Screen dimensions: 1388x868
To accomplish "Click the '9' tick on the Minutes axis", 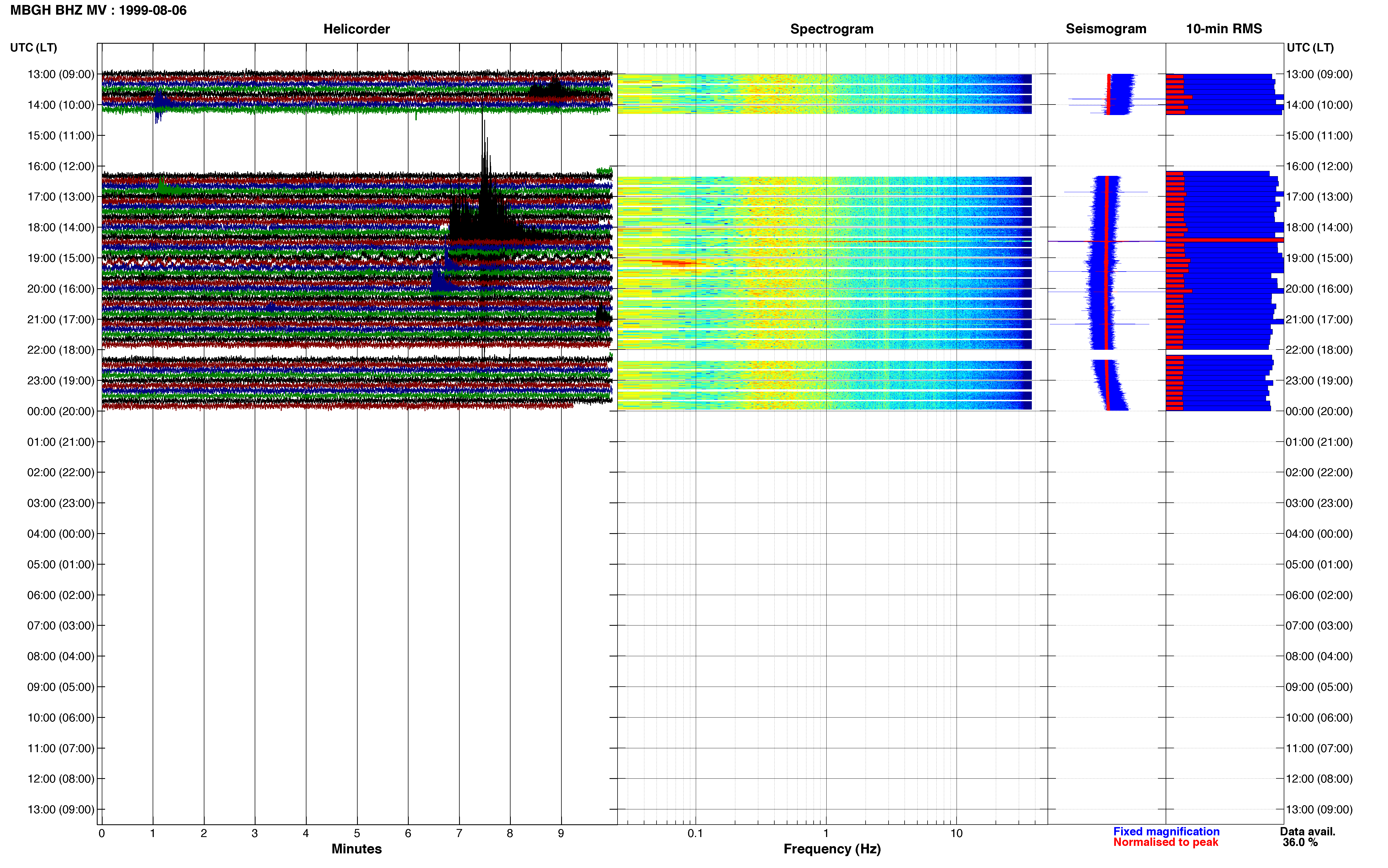I will pos(561,833).
